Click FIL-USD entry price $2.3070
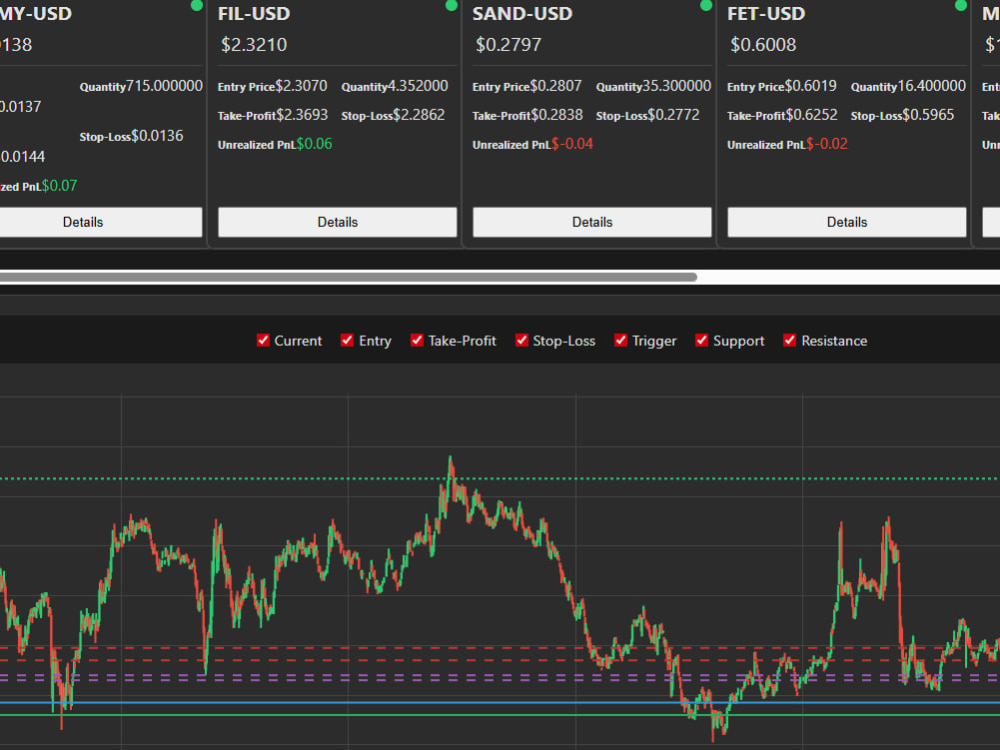 tap(301, 86)
